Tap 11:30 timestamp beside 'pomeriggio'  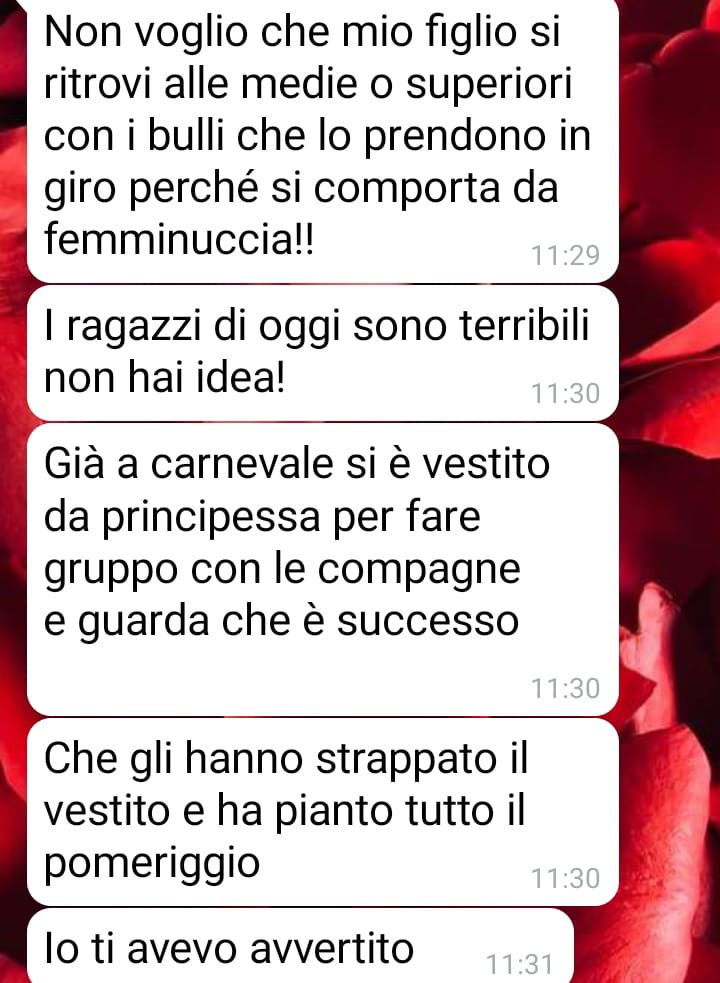click(x=565, y=878)
